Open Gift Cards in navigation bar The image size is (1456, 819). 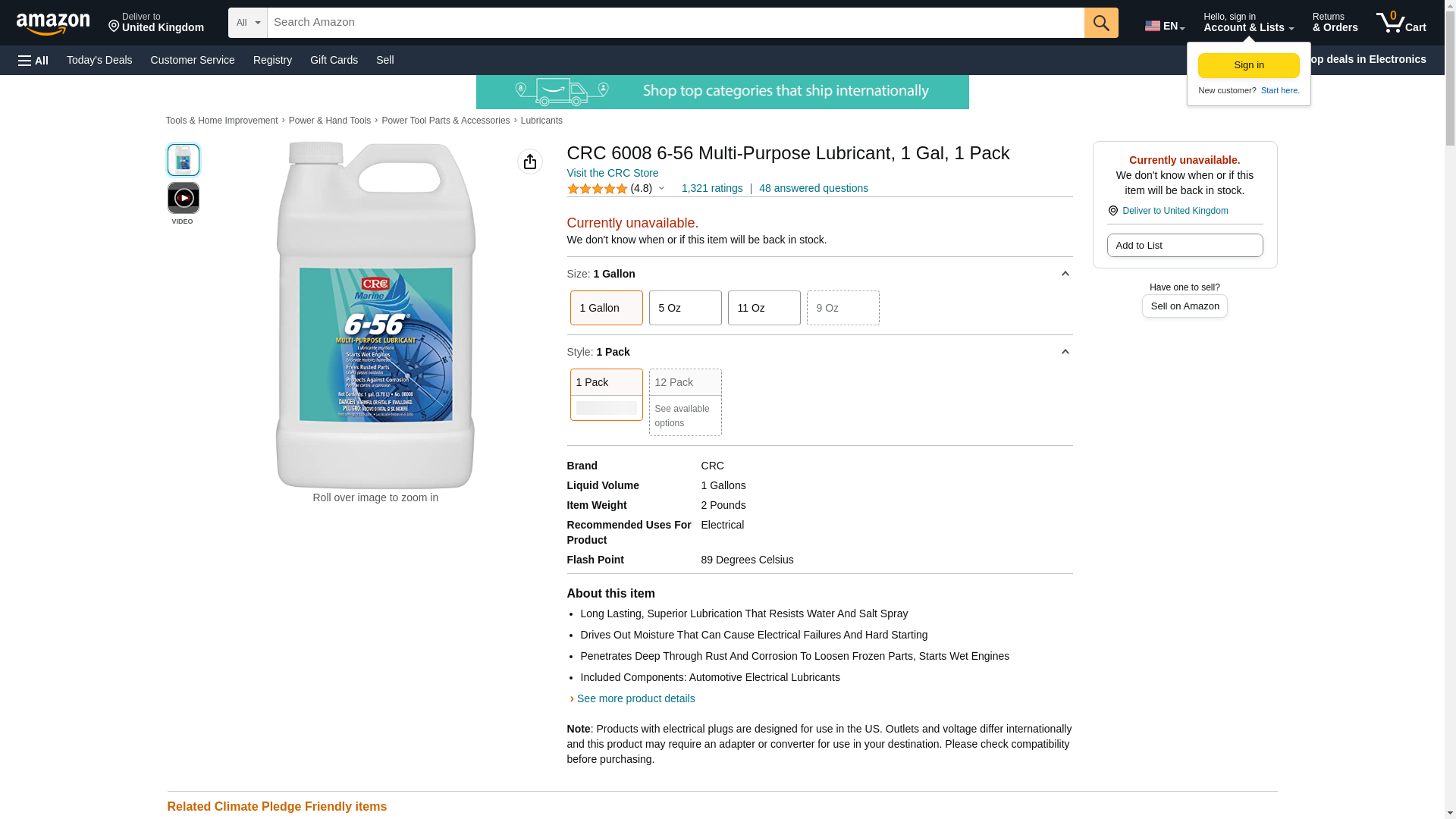click(x=334, y=60)
